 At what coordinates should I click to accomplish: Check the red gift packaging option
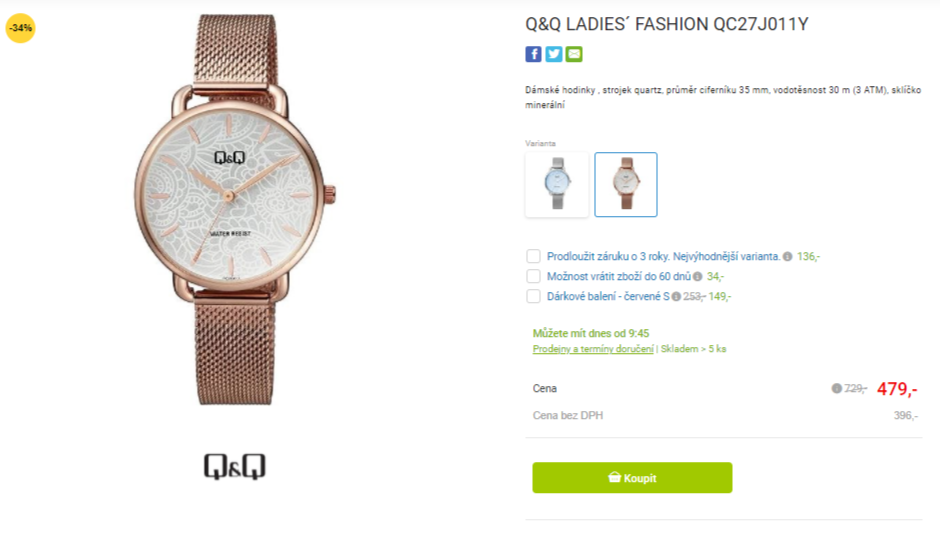(533, 296)
